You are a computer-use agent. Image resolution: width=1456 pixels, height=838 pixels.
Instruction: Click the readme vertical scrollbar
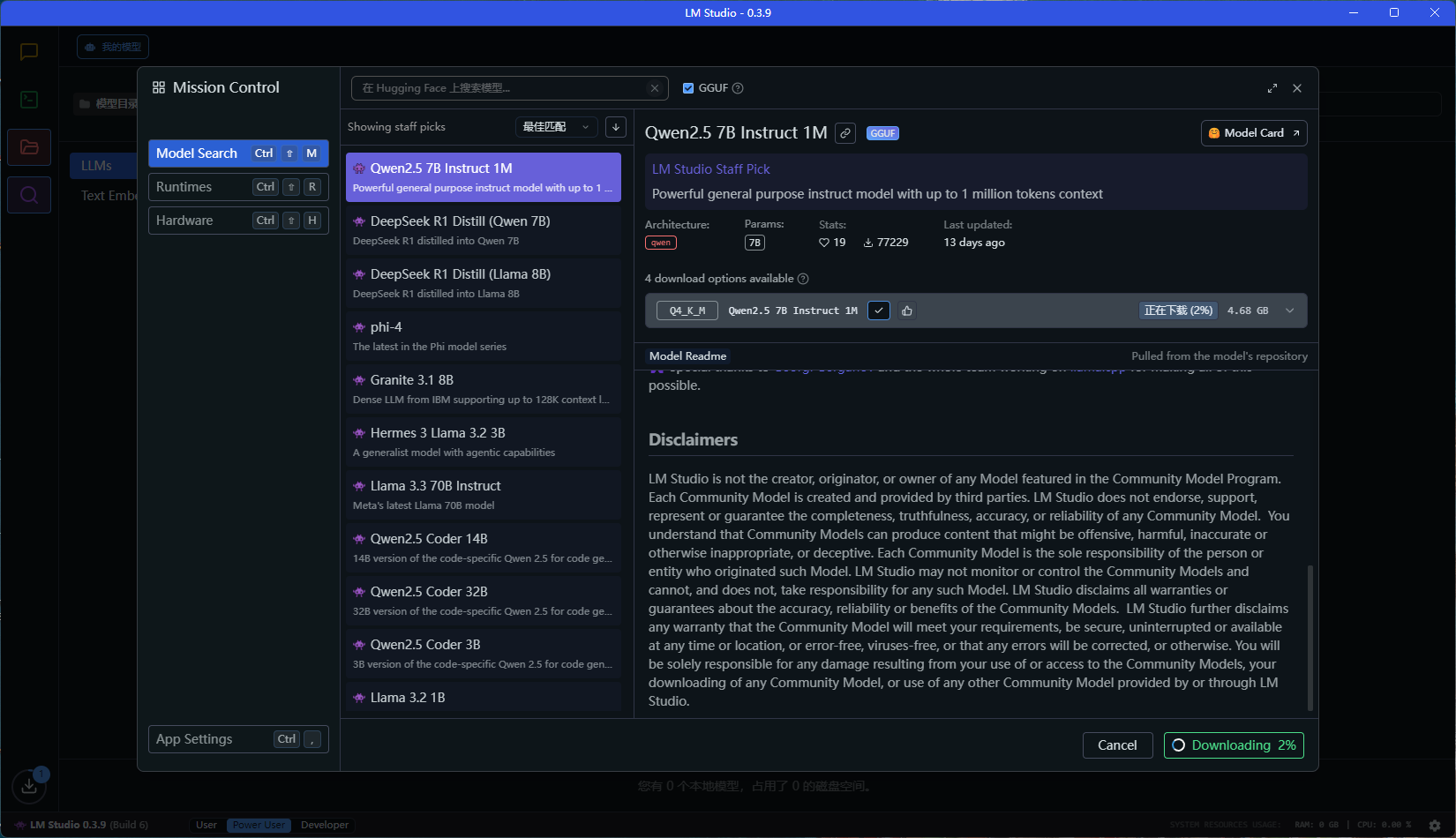point(1310,637)
